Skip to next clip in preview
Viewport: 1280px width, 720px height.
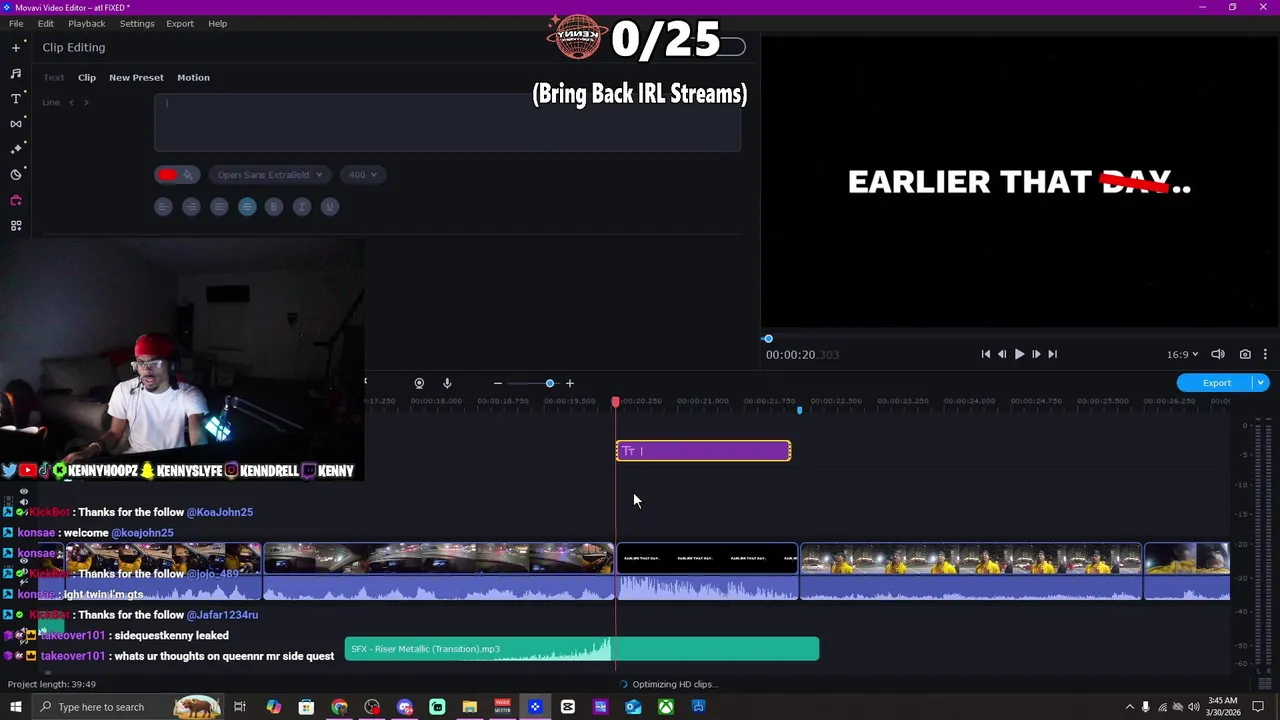point(1052,354)
